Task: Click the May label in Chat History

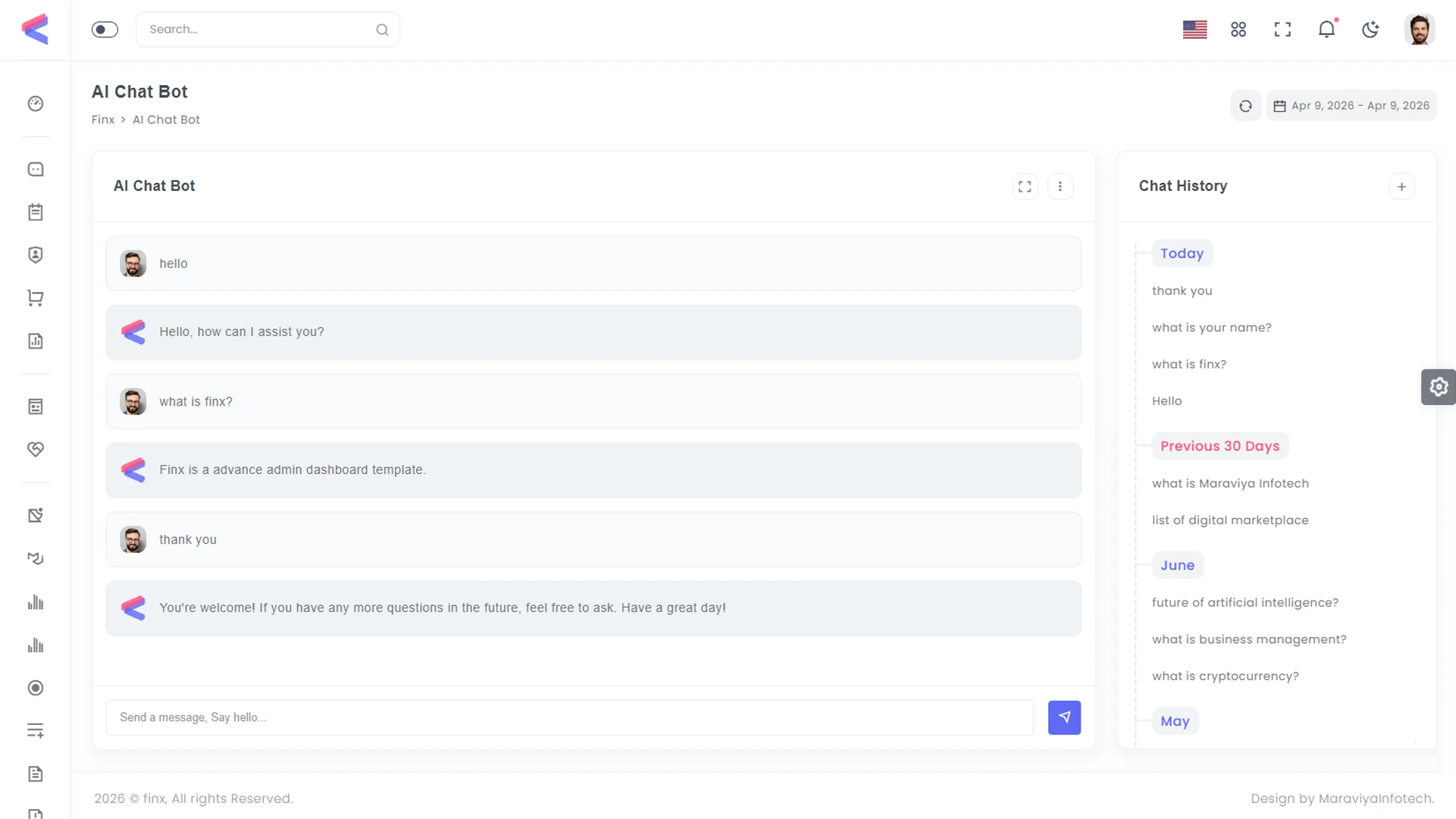Action: (1175, 721)
